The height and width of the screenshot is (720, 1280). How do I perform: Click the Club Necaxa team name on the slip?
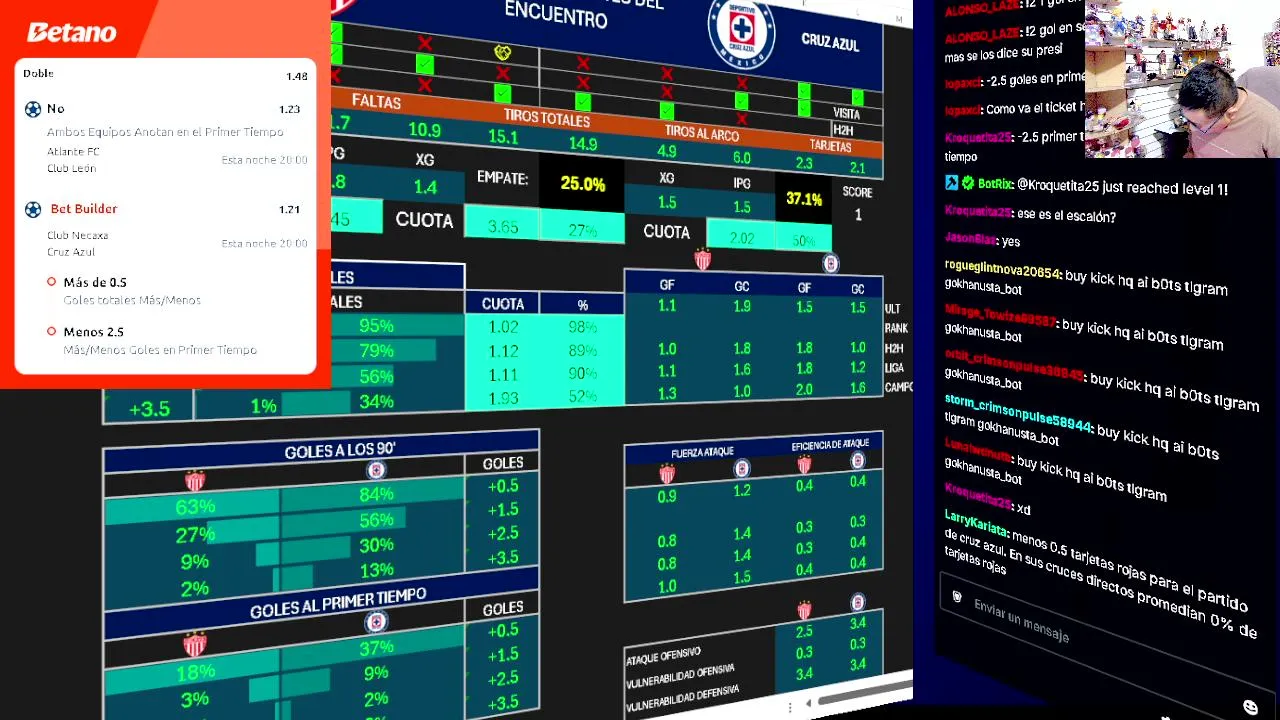coord(77,235)
